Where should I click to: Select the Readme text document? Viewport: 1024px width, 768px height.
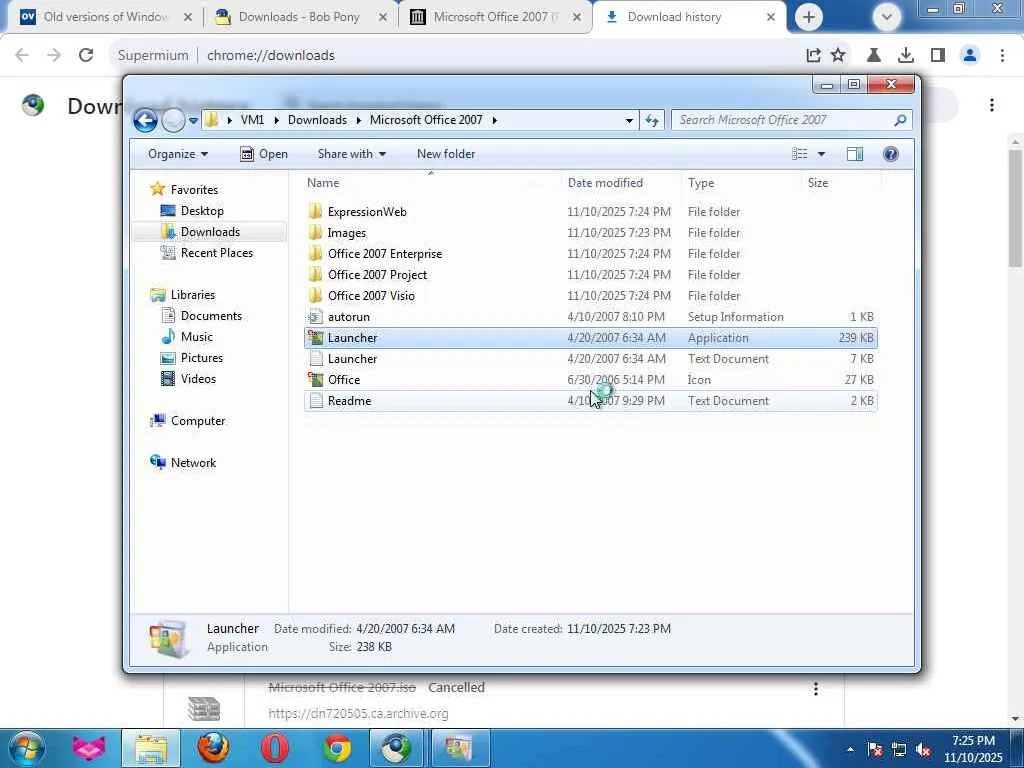point(590,400)
